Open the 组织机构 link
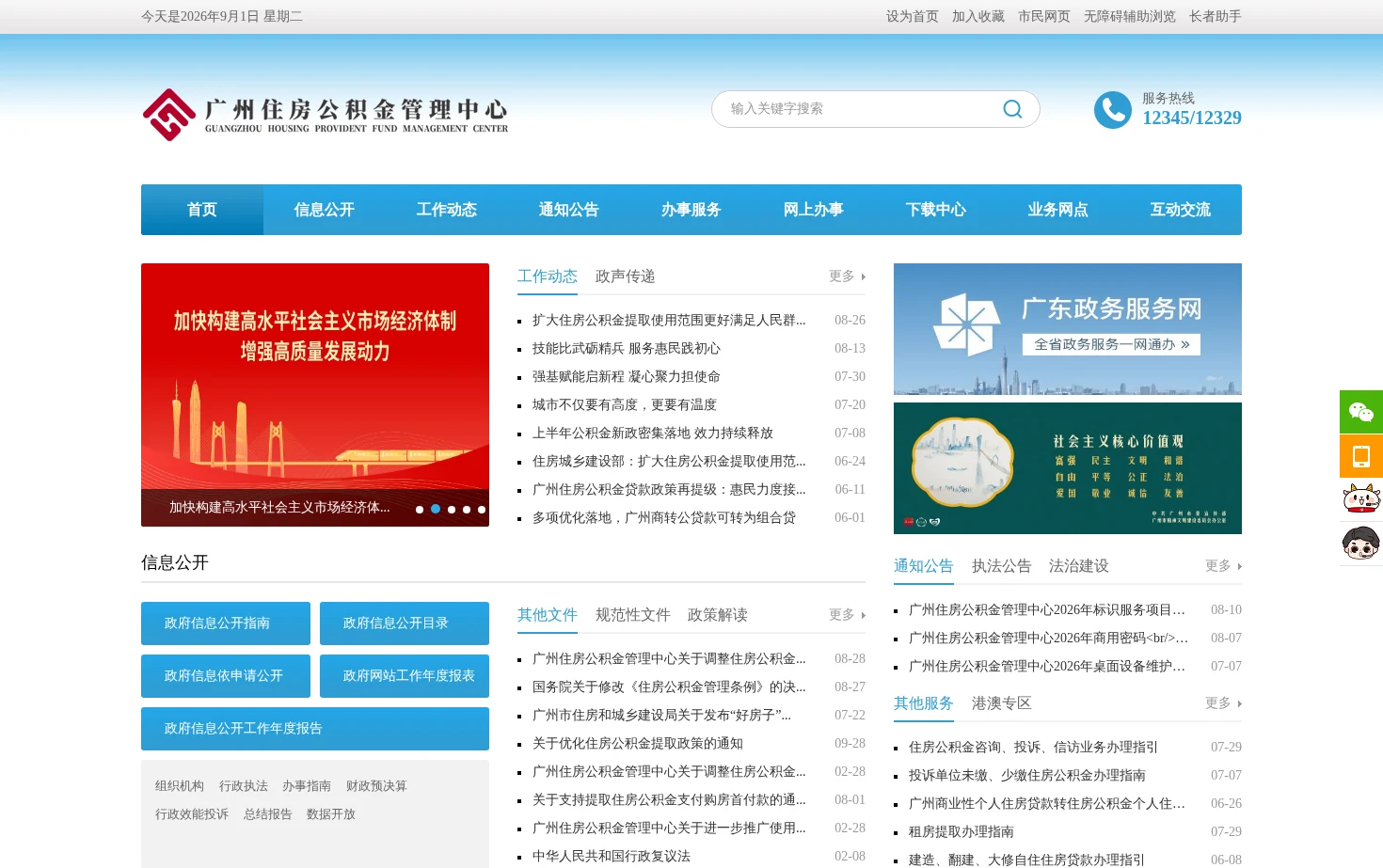This screenshot has height=868, width=1383. click(x=180, y=786)
